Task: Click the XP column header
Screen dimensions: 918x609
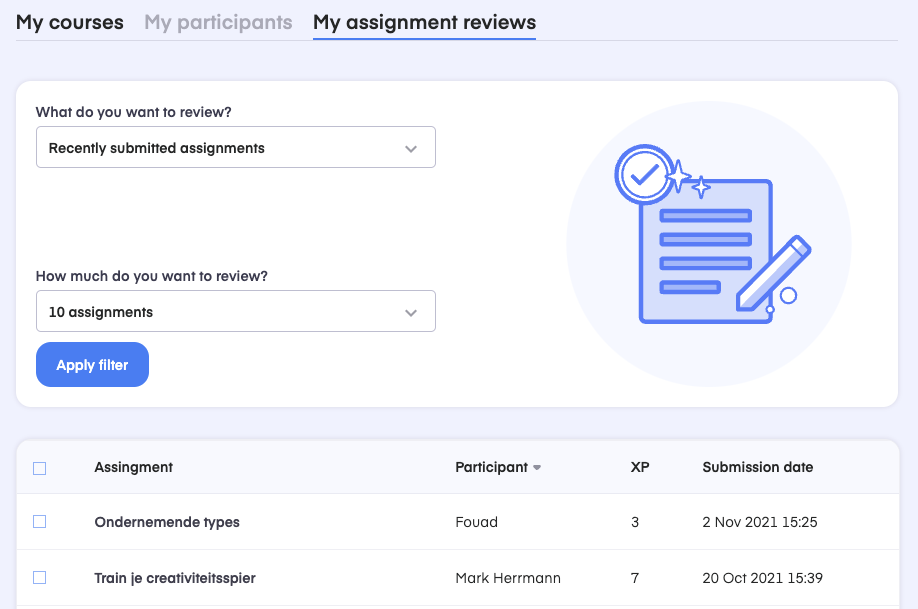Action: click(640, 467)
